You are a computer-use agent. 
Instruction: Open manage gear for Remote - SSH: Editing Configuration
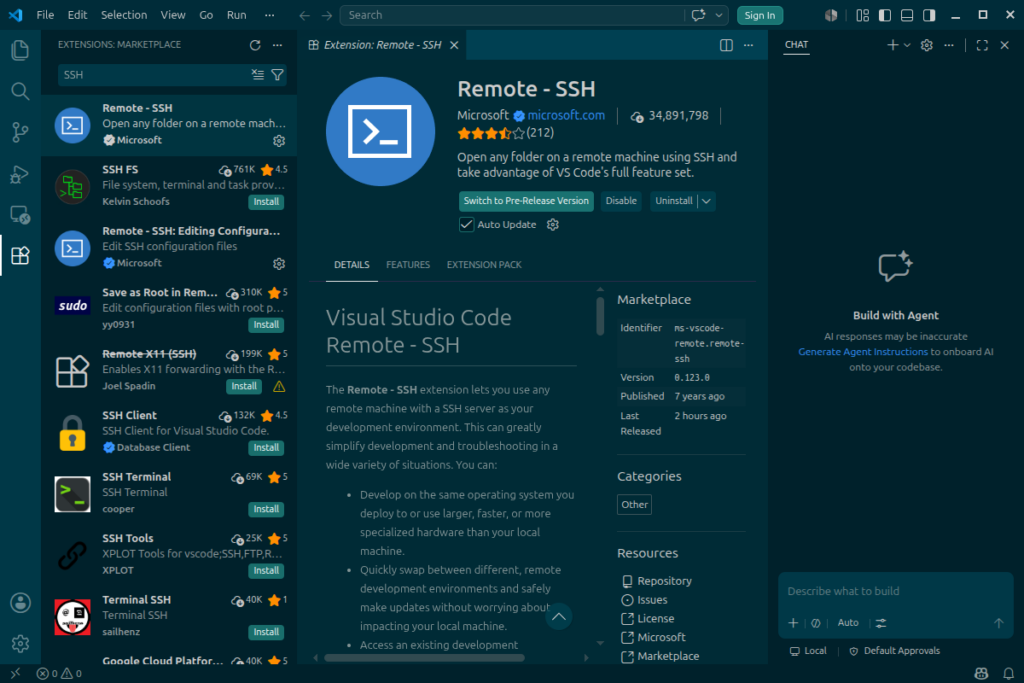(x=279, y=263)
